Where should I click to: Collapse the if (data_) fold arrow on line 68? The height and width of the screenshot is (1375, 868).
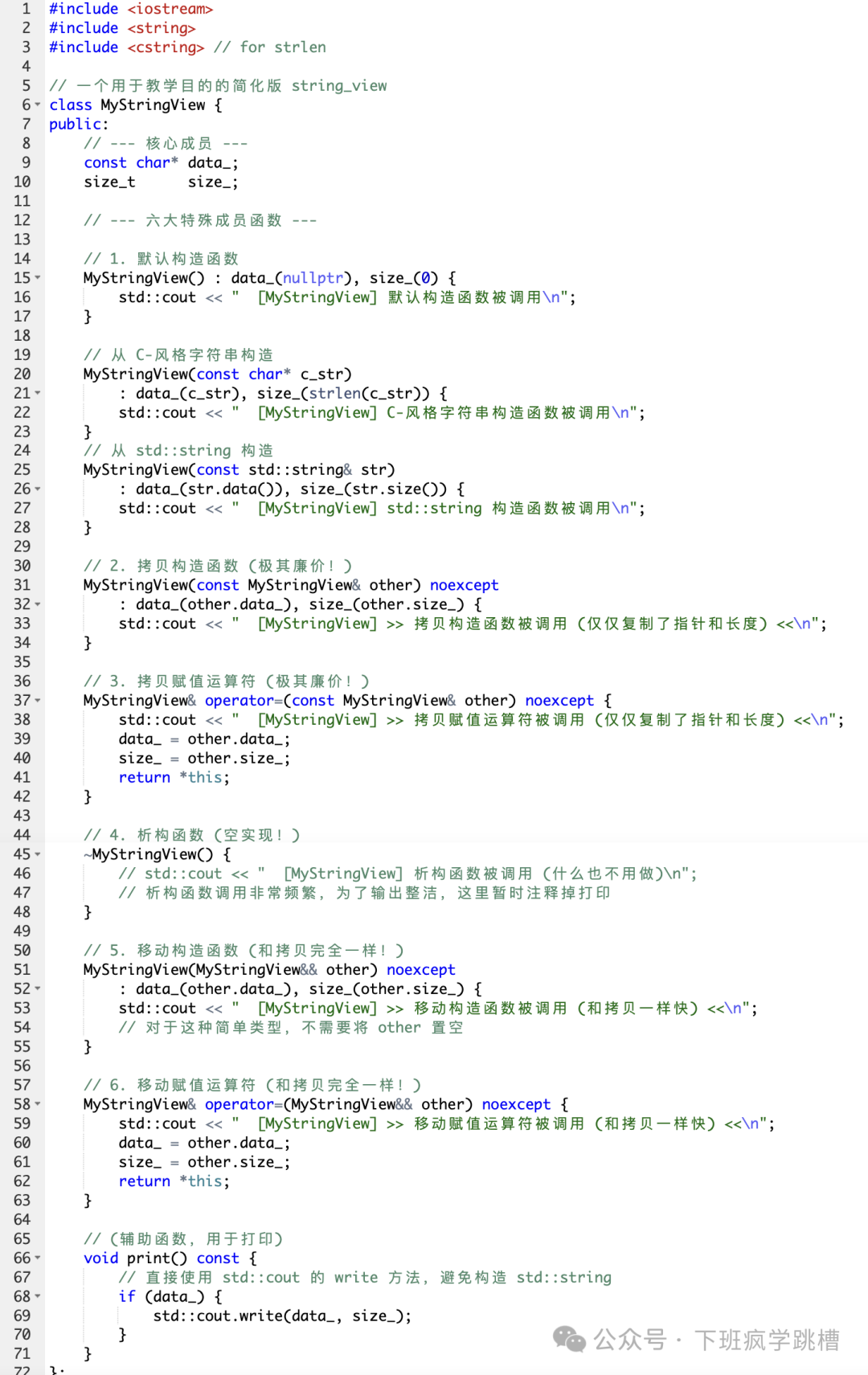point(37,1297)
